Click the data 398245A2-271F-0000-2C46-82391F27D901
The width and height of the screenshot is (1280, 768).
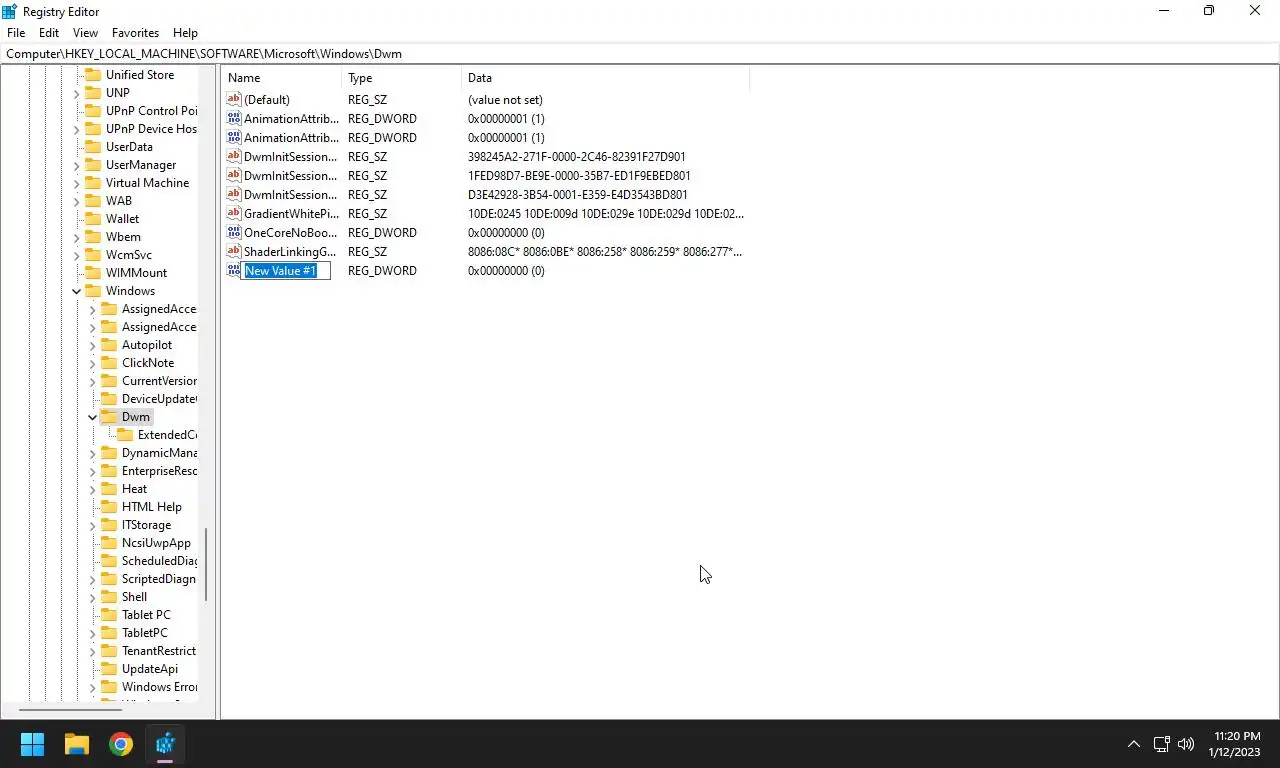click(577, 156)
